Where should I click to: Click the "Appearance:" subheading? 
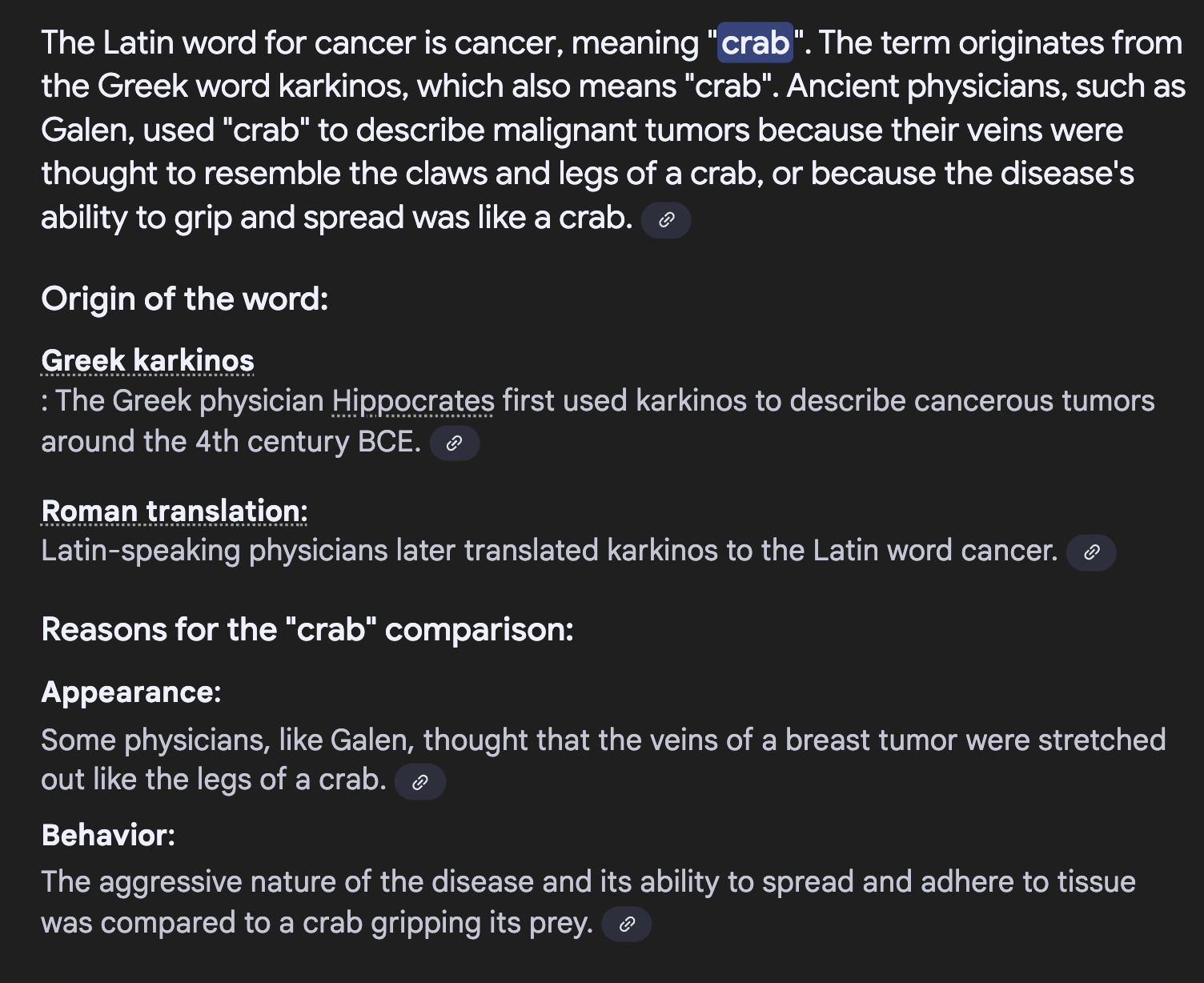coord(131,692)
